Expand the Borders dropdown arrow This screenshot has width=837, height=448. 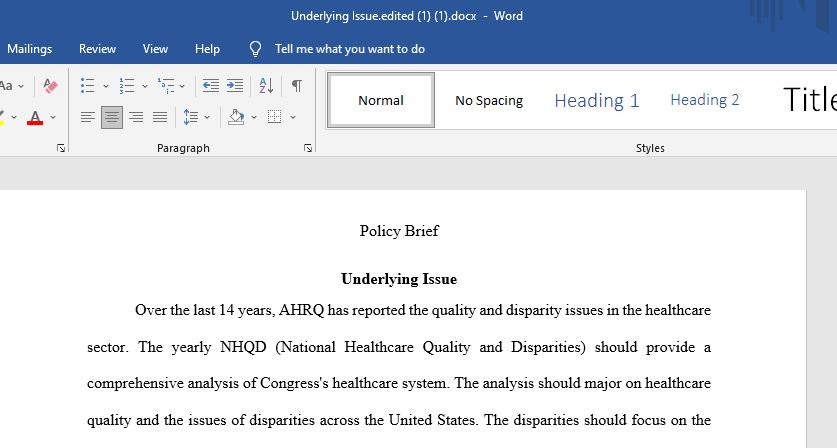(293, 117)
